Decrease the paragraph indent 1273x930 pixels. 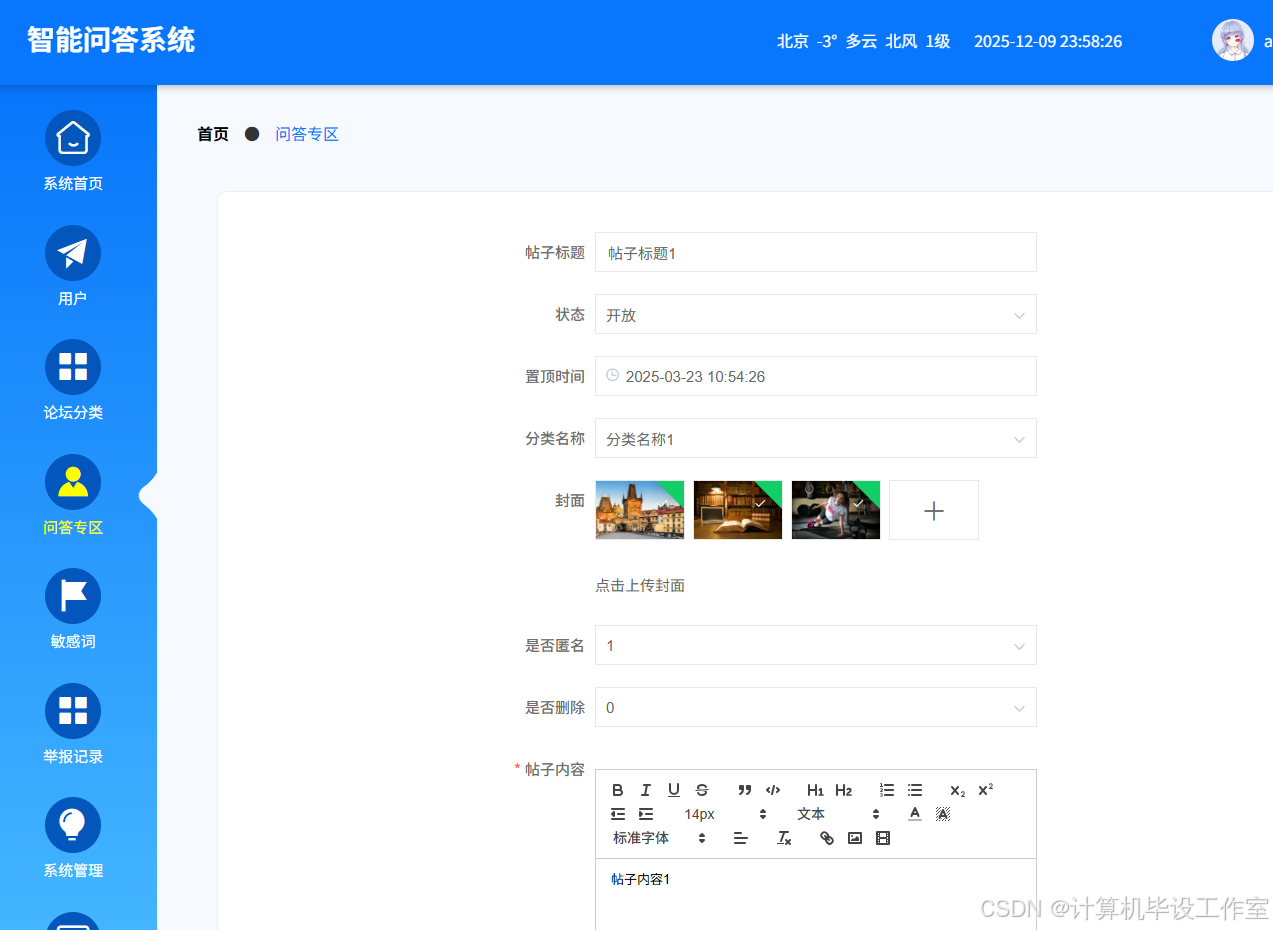point(617,814)
